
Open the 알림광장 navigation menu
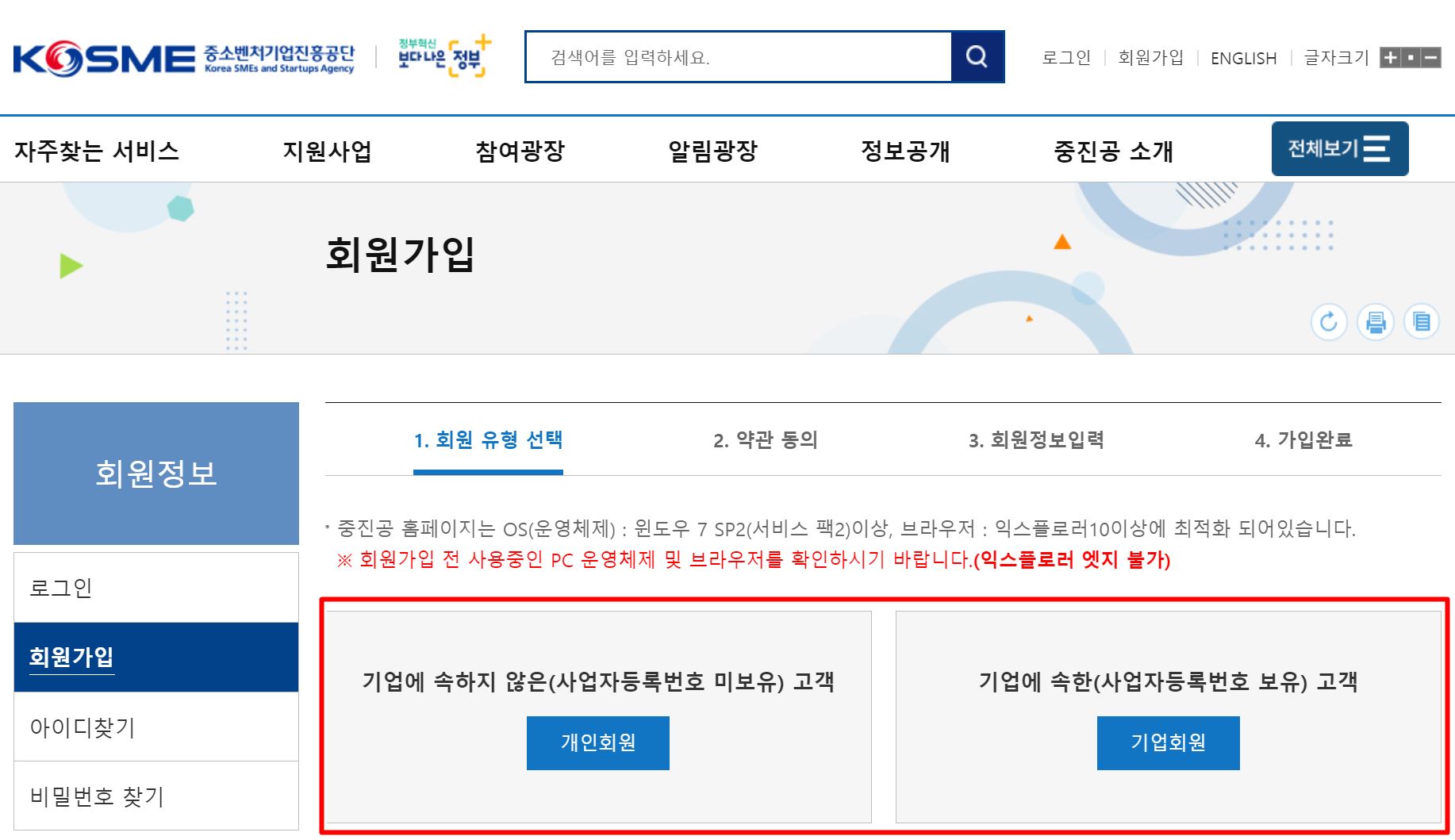(712, 152)
